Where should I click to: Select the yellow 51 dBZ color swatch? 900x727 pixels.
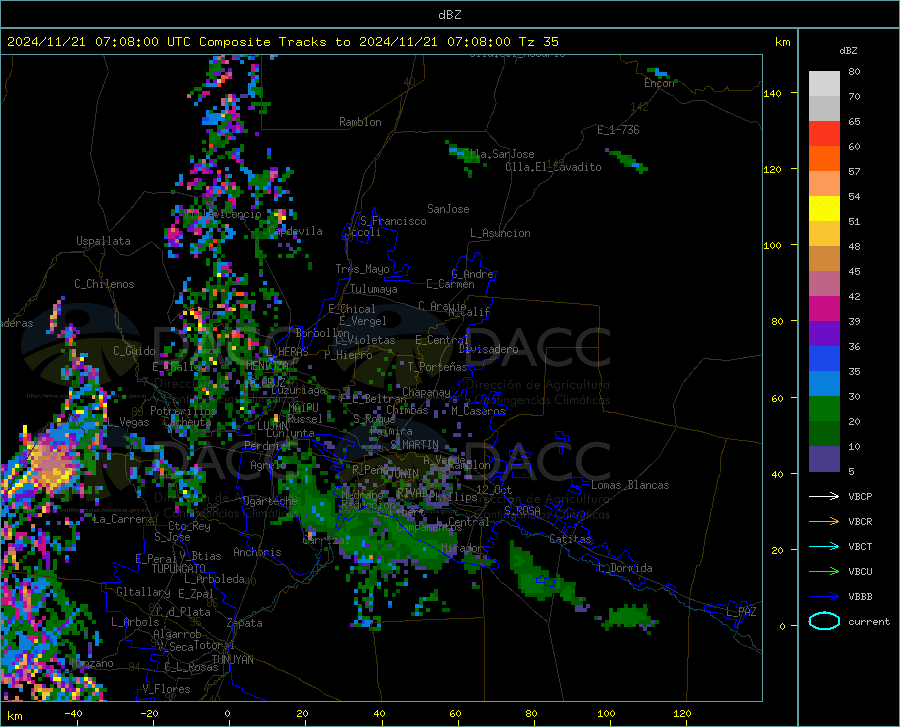click(824, 209)
